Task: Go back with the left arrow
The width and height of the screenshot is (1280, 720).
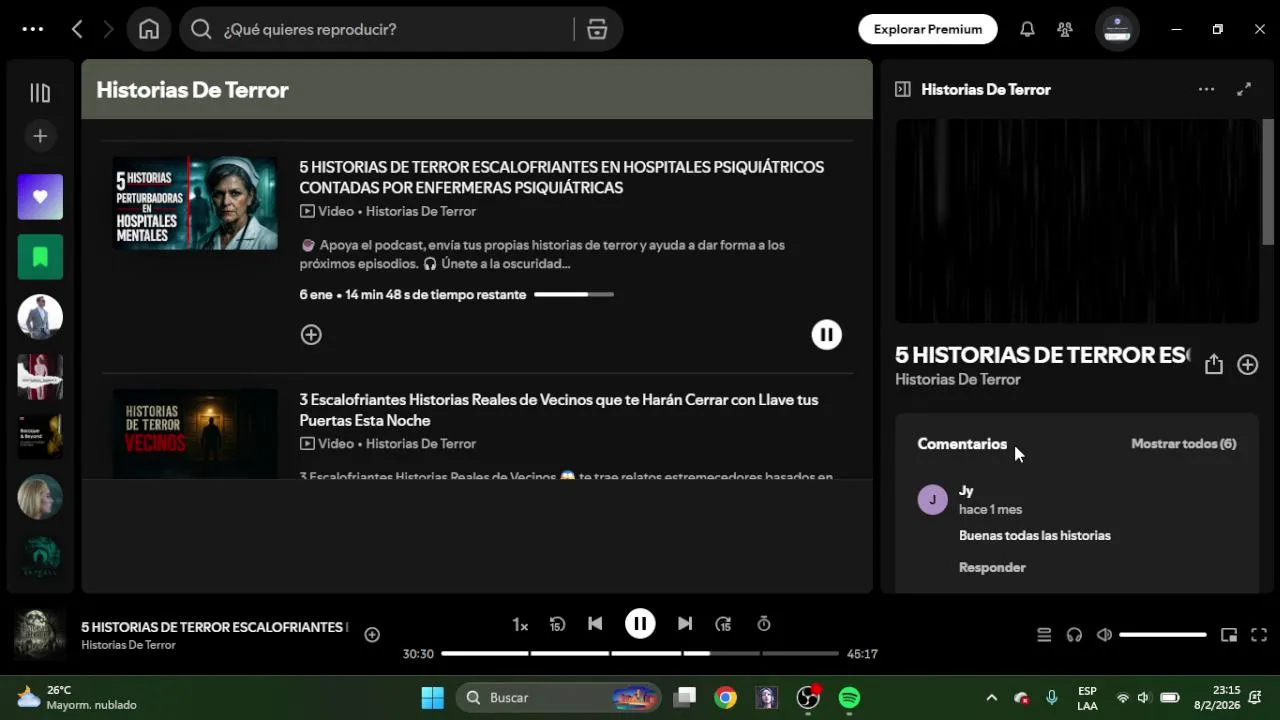Action: click(x=77, y=29)
